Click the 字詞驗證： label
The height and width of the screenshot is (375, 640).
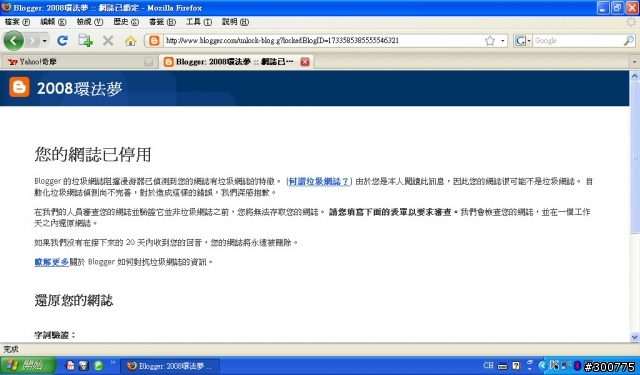[55, 335]
